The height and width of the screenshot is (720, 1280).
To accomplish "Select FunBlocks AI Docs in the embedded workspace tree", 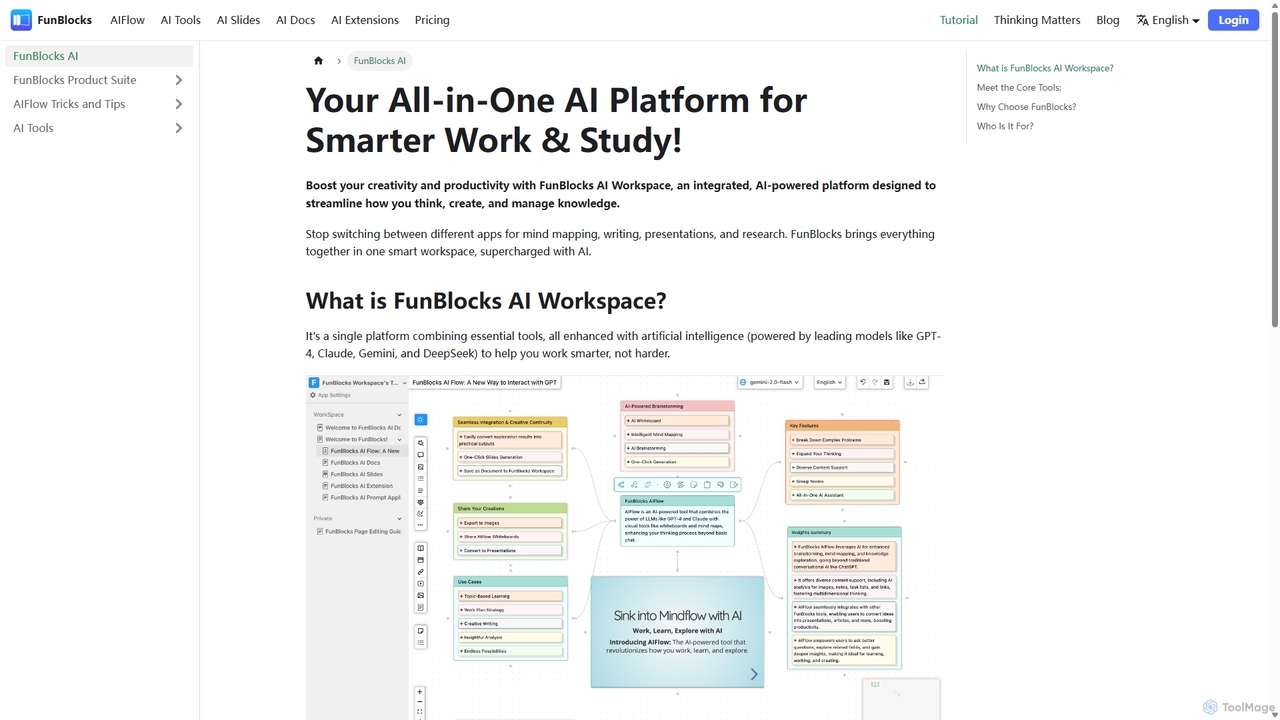I will click(x=355, y=463).
